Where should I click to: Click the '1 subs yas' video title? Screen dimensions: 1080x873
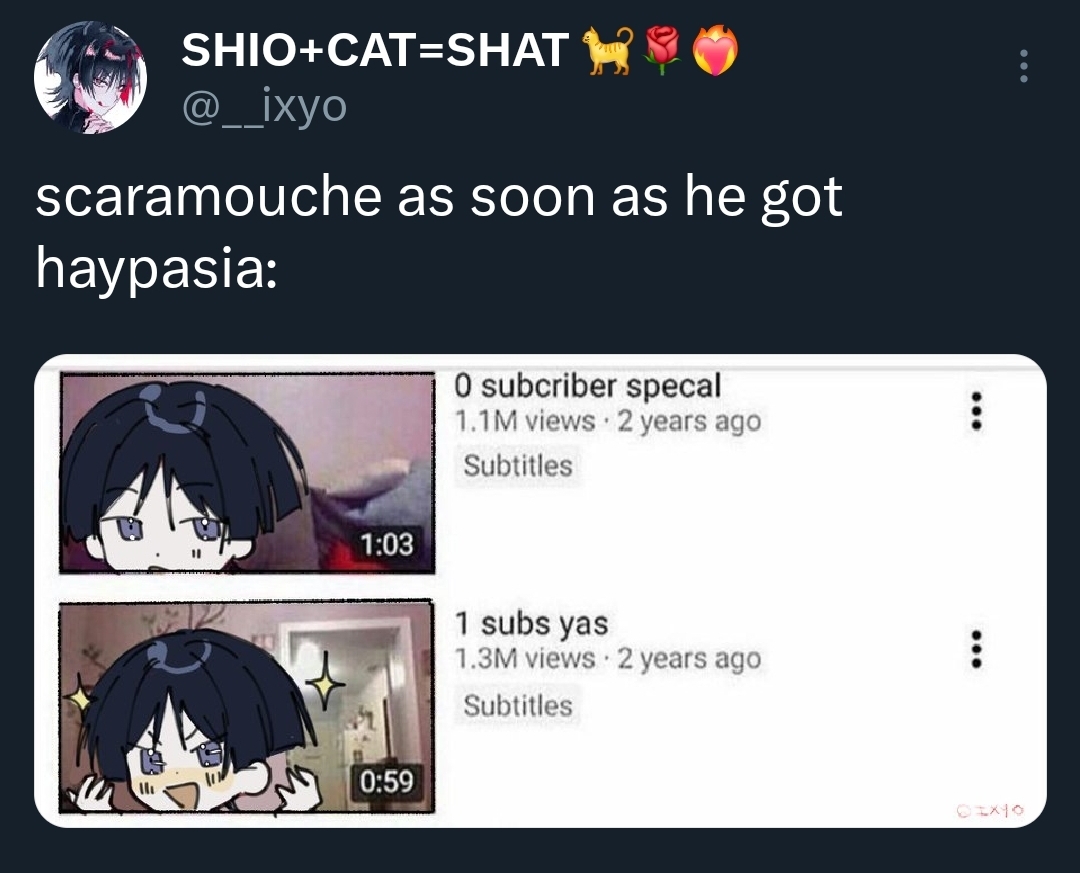click(x=531, y=624)
